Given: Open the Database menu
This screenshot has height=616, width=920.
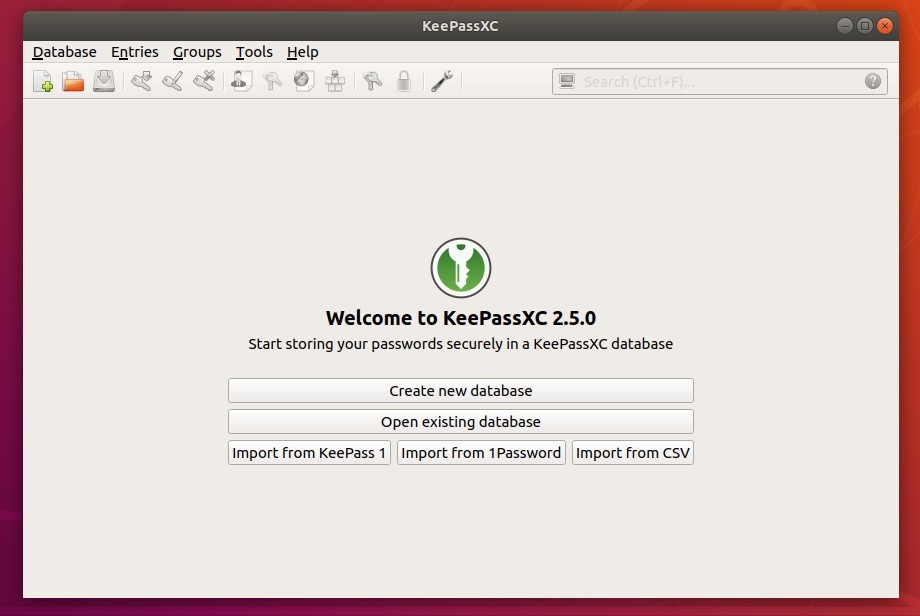Looking at the screenshot, I should coord(65,52).
